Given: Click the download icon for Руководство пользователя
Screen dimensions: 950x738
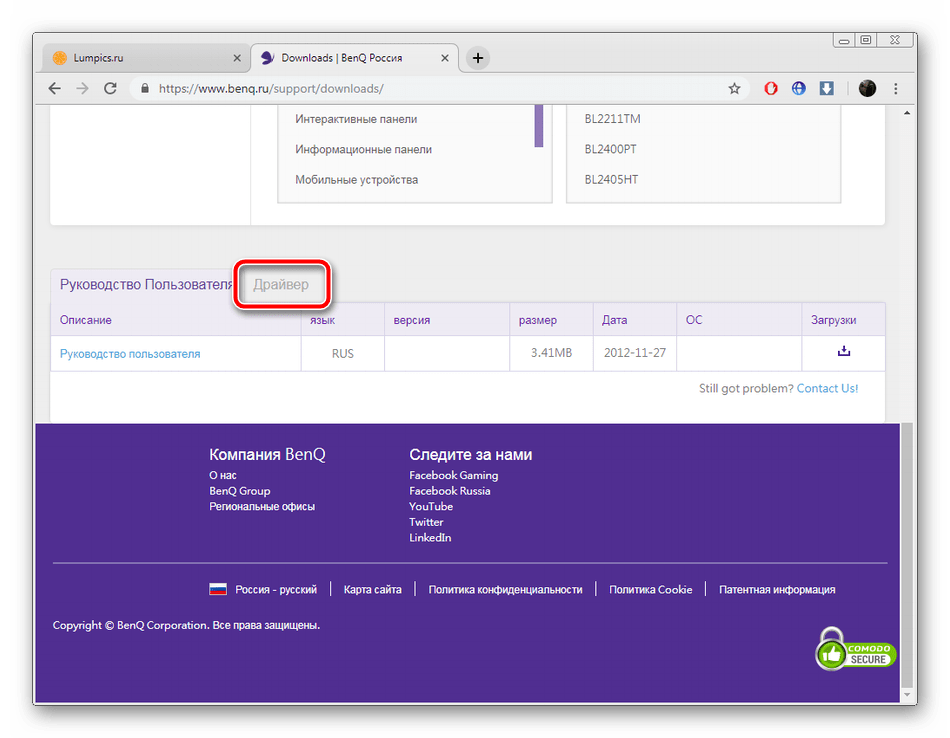Looking at the screenshot, I should (843, 352).
